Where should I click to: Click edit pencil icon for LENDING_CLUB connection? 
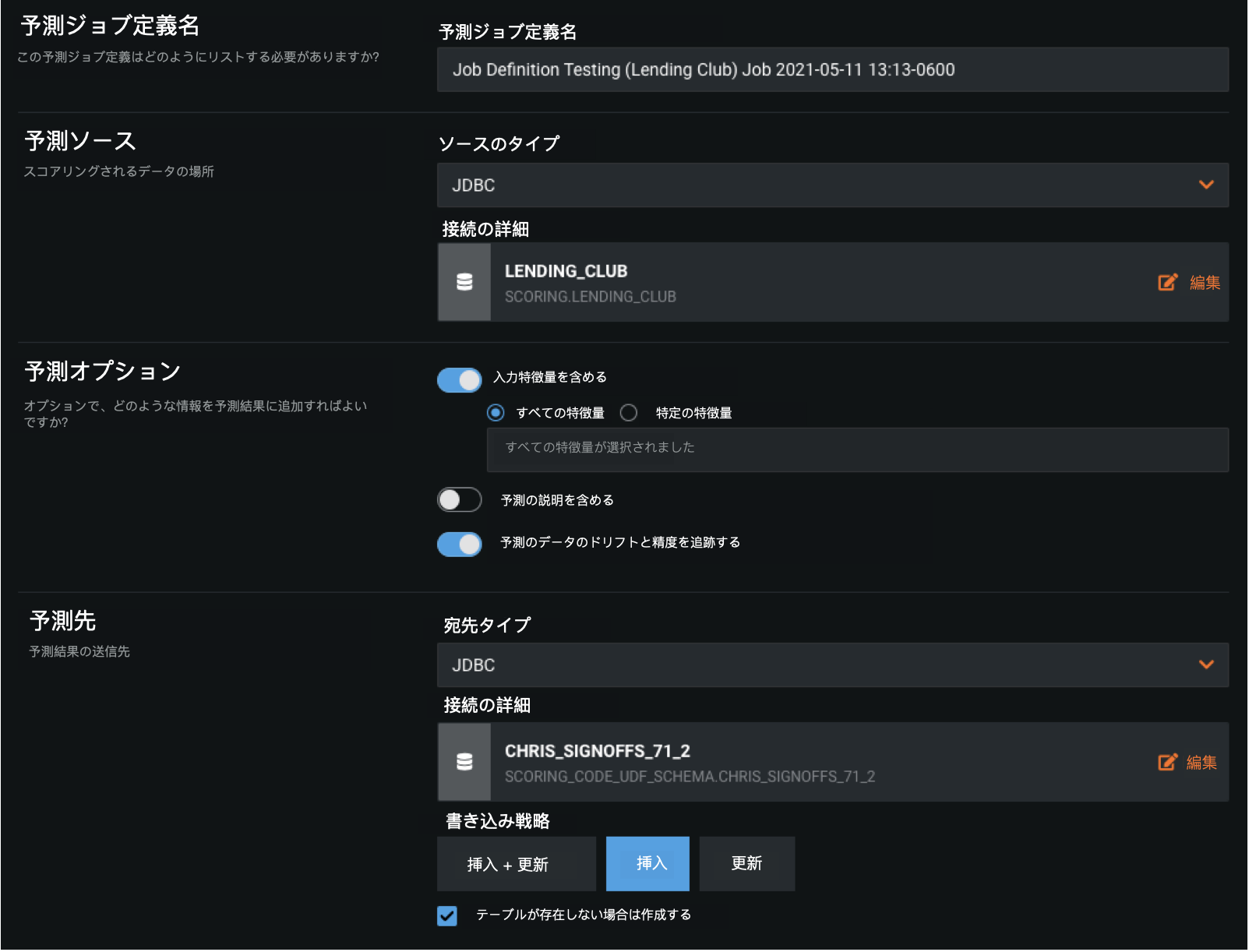[1167, 282]
